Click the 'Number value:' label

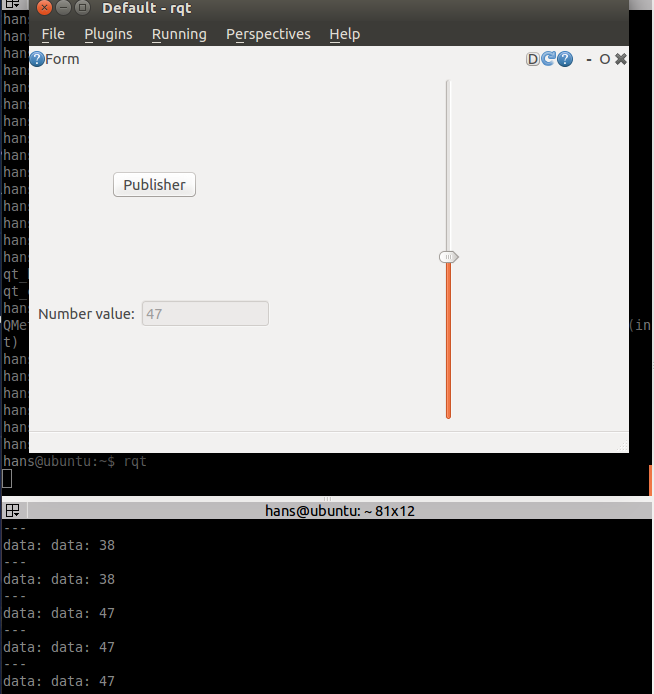coord(86,314)
